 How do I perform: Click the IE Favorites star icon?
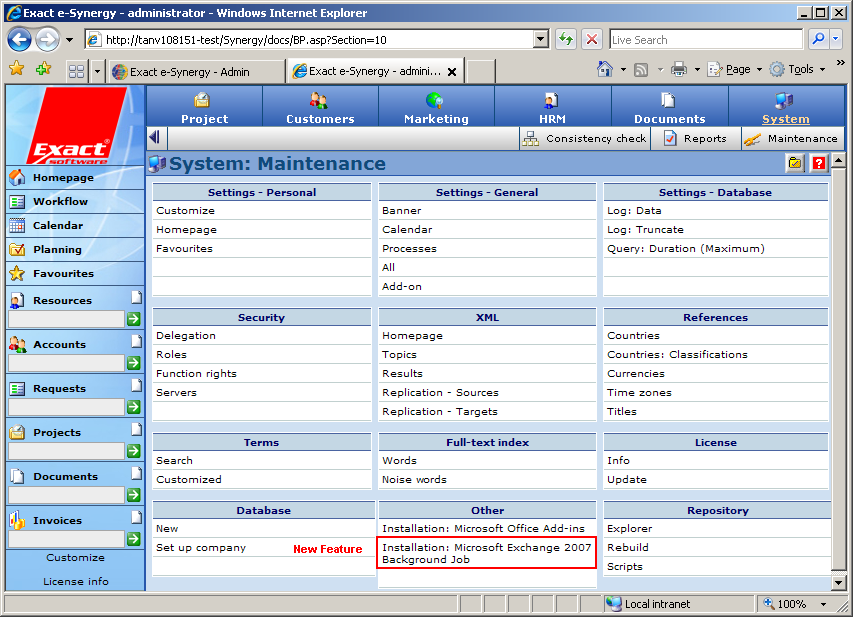(x=16, y=69)
